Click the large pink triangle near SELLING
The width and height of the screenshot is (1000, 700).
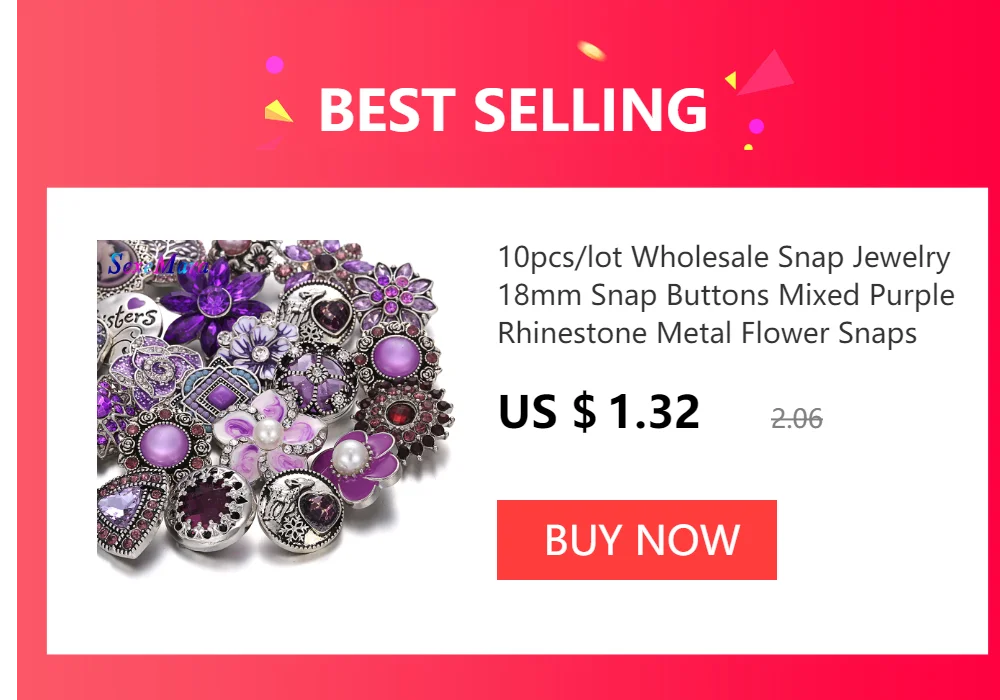[x=766, y=71]
